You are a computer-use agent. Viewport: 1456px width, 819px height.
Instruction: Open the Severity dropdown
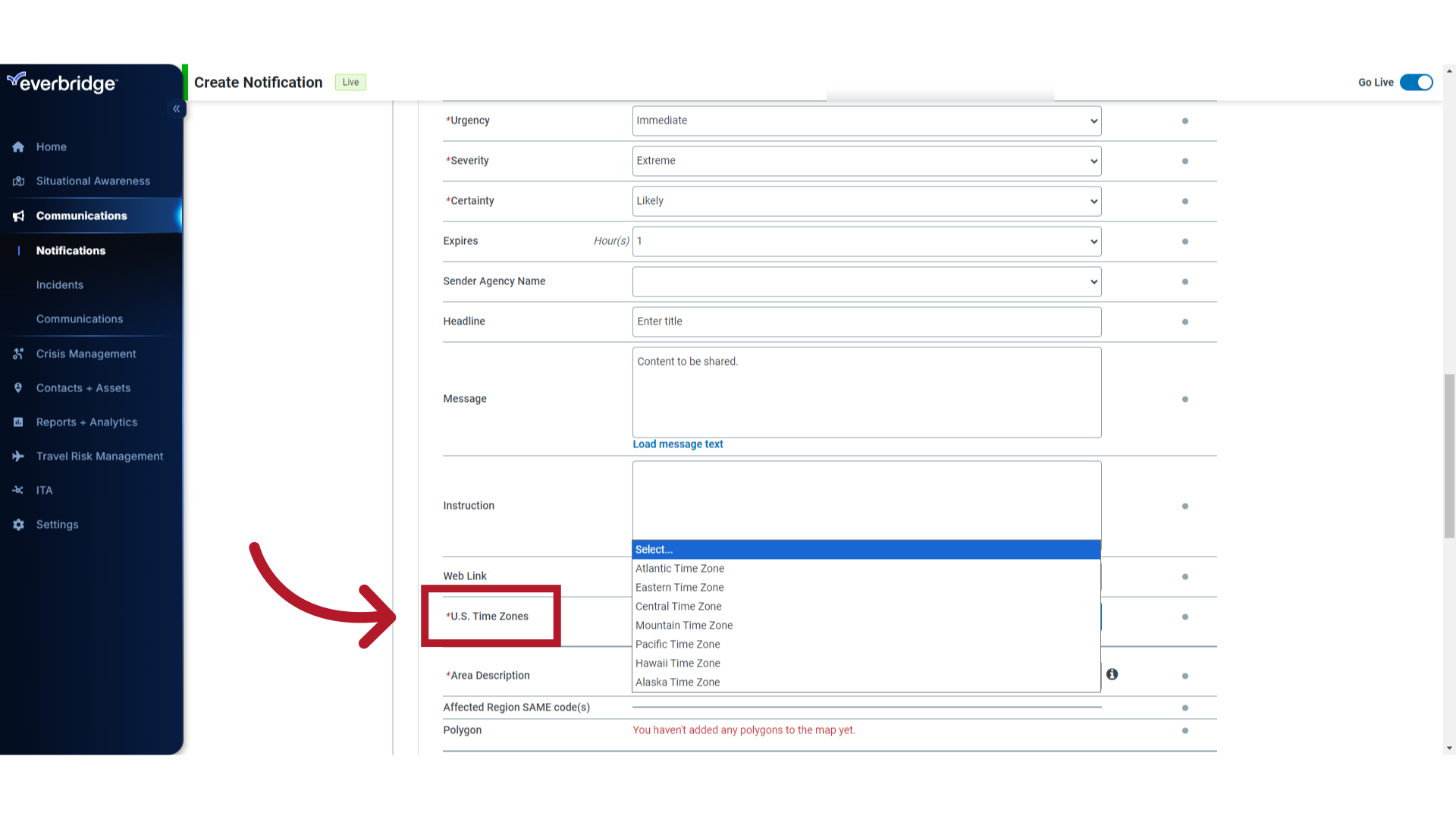(x=867, y=162)
